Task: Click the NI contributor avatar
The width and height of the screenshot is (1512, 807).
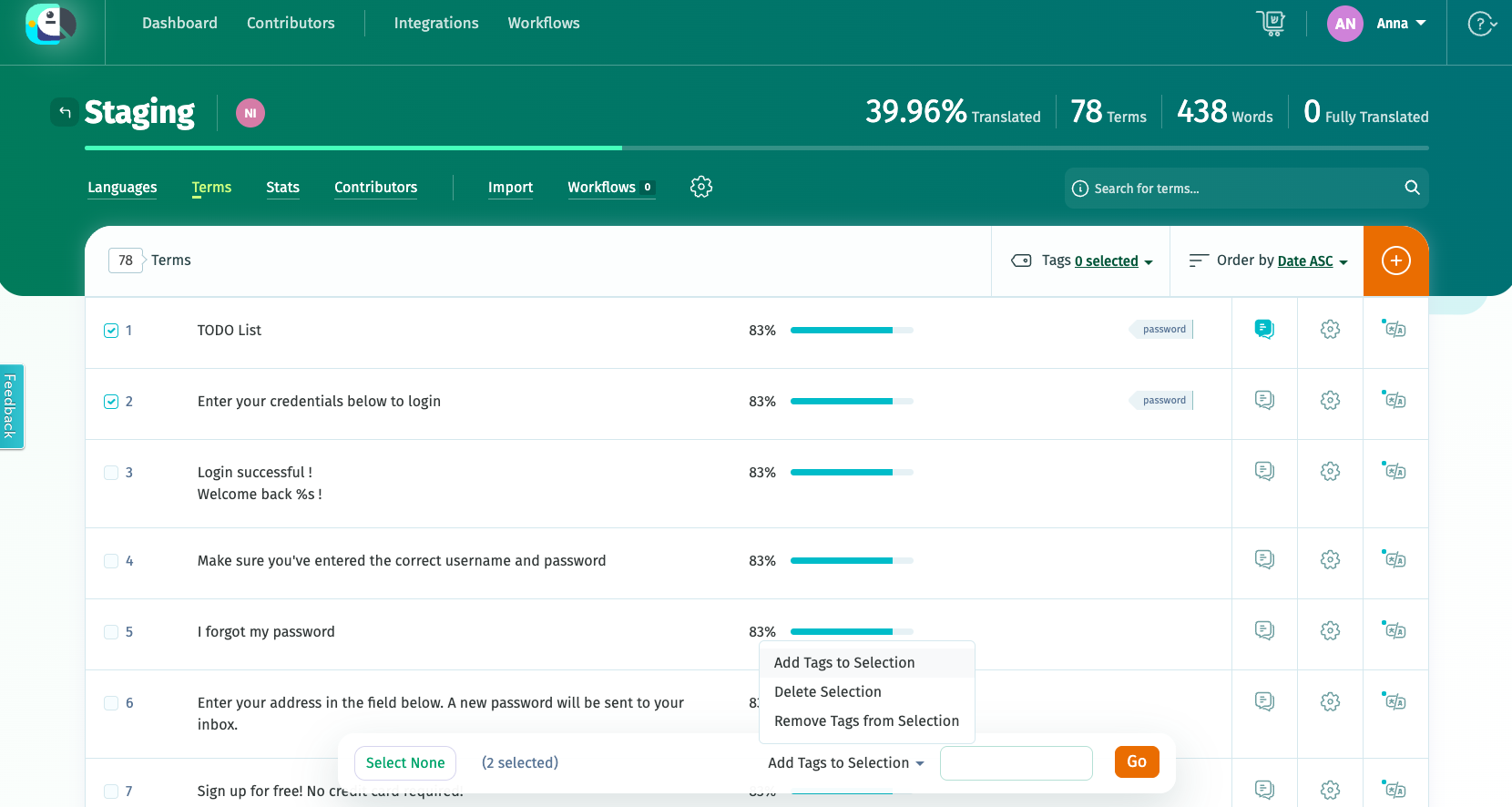Action: tap(250, 113)
